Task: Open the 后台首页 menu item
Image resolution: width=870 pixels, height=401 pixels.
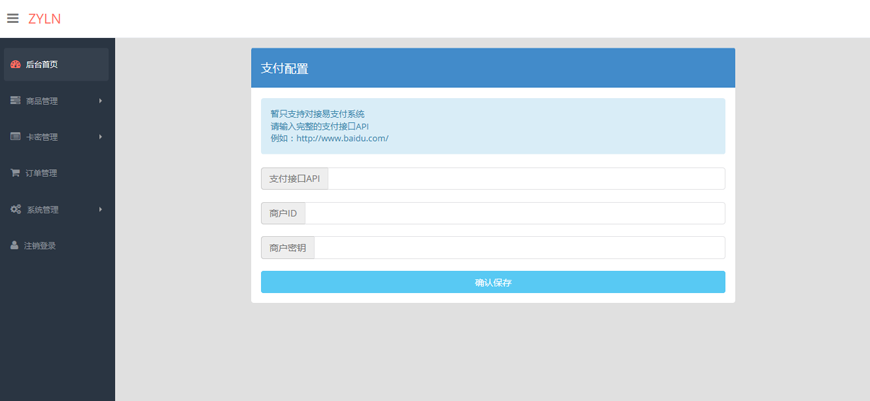Action: click(x=56, y=64)
